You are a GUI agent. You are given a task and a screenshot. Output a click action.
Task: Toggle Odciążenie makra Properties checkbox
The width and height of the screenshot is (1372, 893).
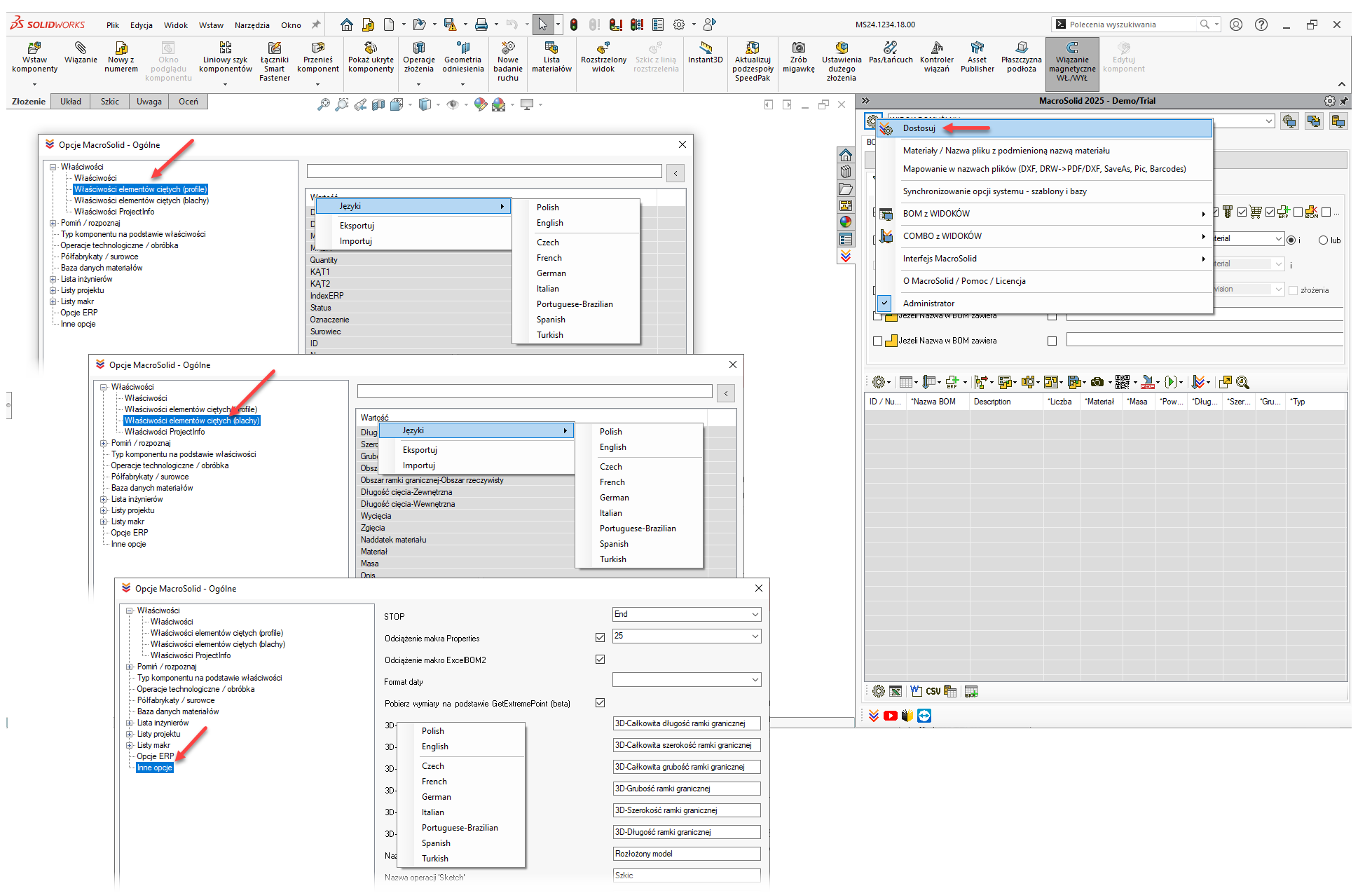point(600,637)
